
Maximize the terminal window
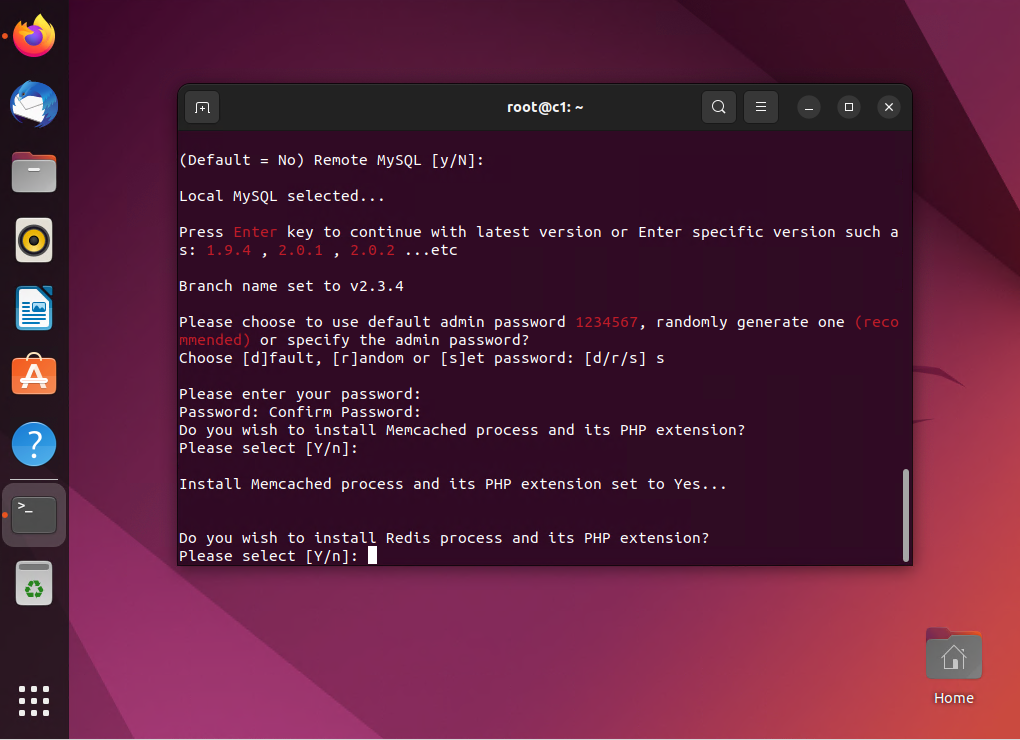848,107
